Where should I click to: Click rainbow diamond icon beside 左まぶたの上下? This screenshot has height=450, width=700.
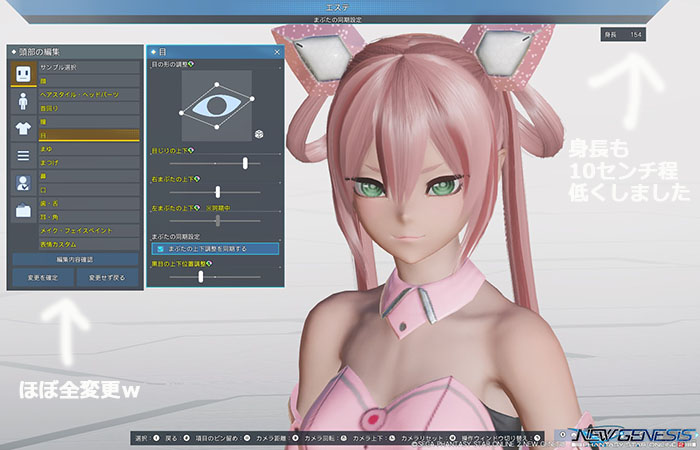point(197,208)
